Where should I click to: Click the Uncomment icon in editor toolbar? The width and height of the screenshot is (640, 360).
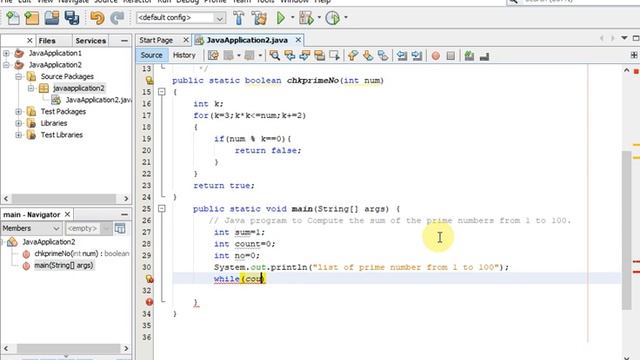(484, 56)
